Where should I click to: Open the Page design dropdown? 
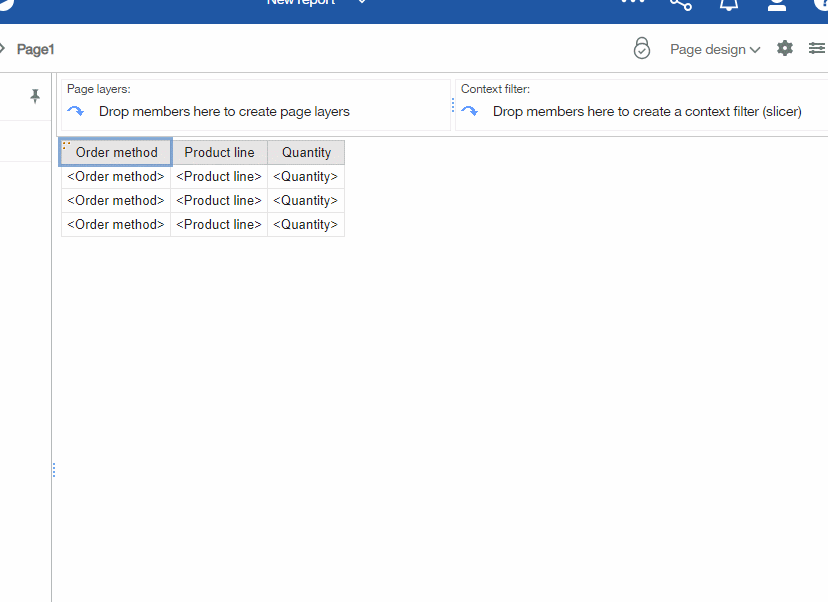coord(715,50)
